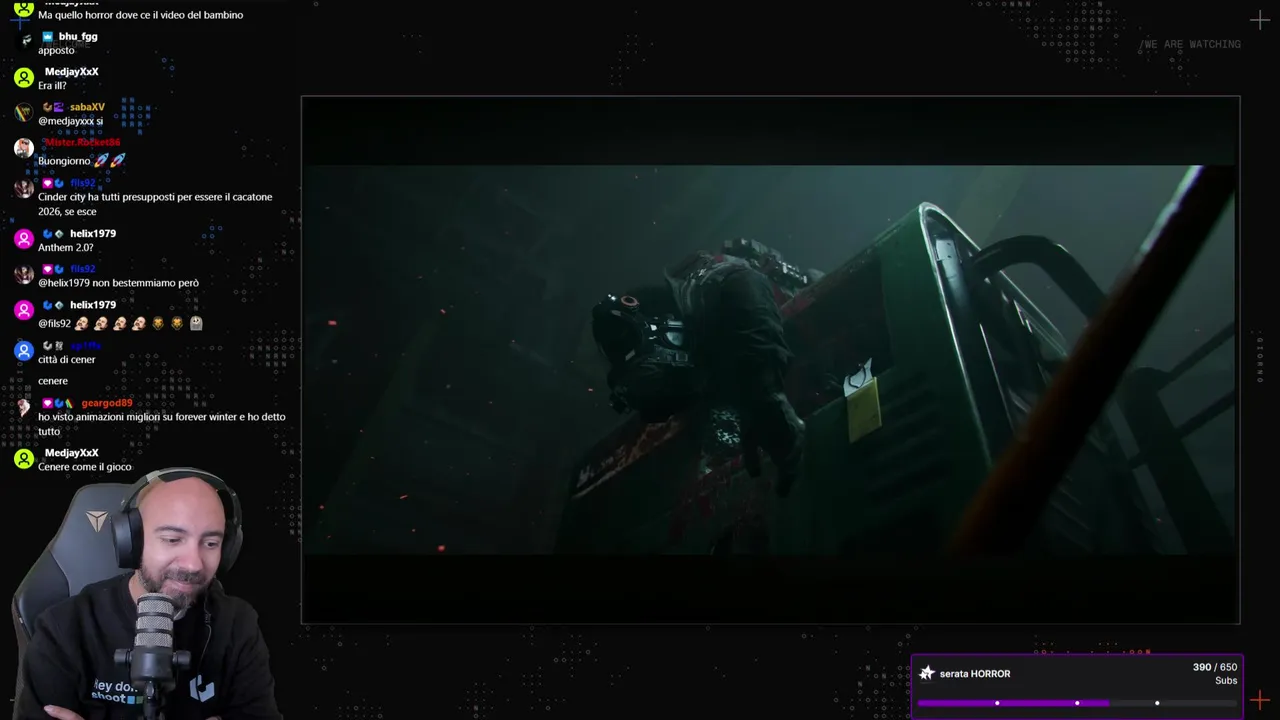Open helix1979 username above 'Anthem 2.0?'

(93, 233)
